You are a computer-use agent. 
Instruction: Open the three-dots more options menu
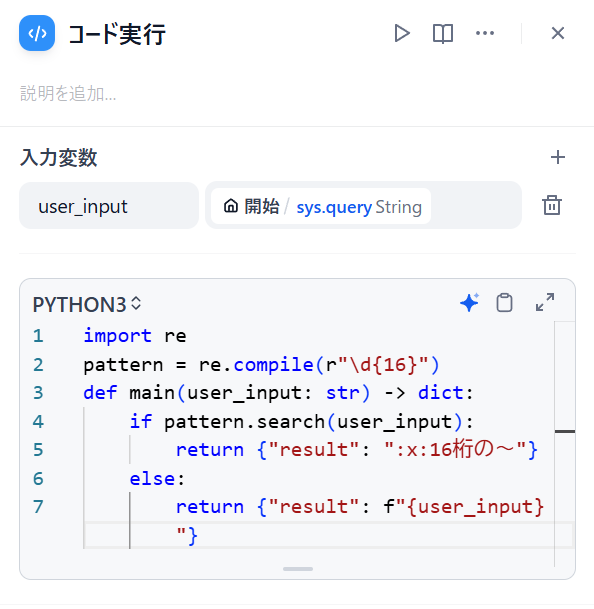point(485,33)
